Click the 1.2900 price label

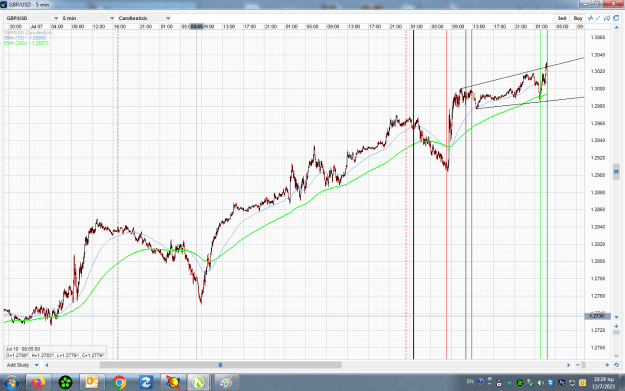(x=598, y=175)
